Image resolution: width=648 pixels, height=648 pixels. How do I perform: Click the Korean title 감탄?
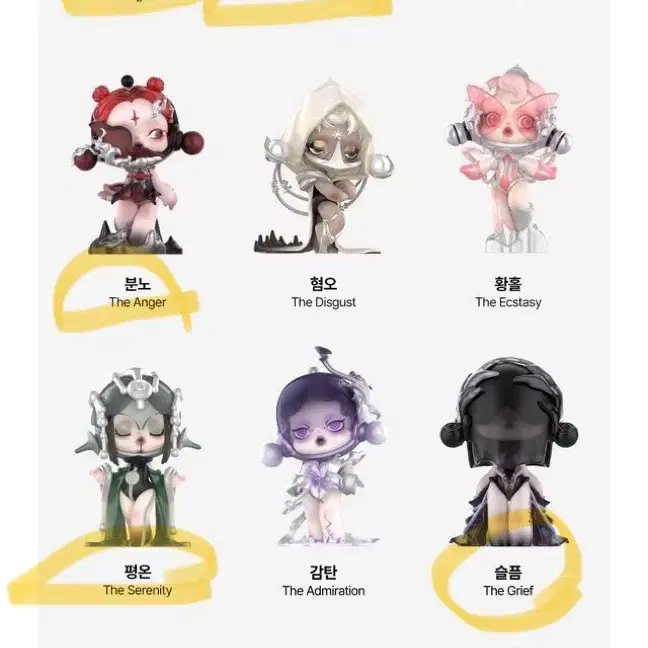tap(323, 572)
